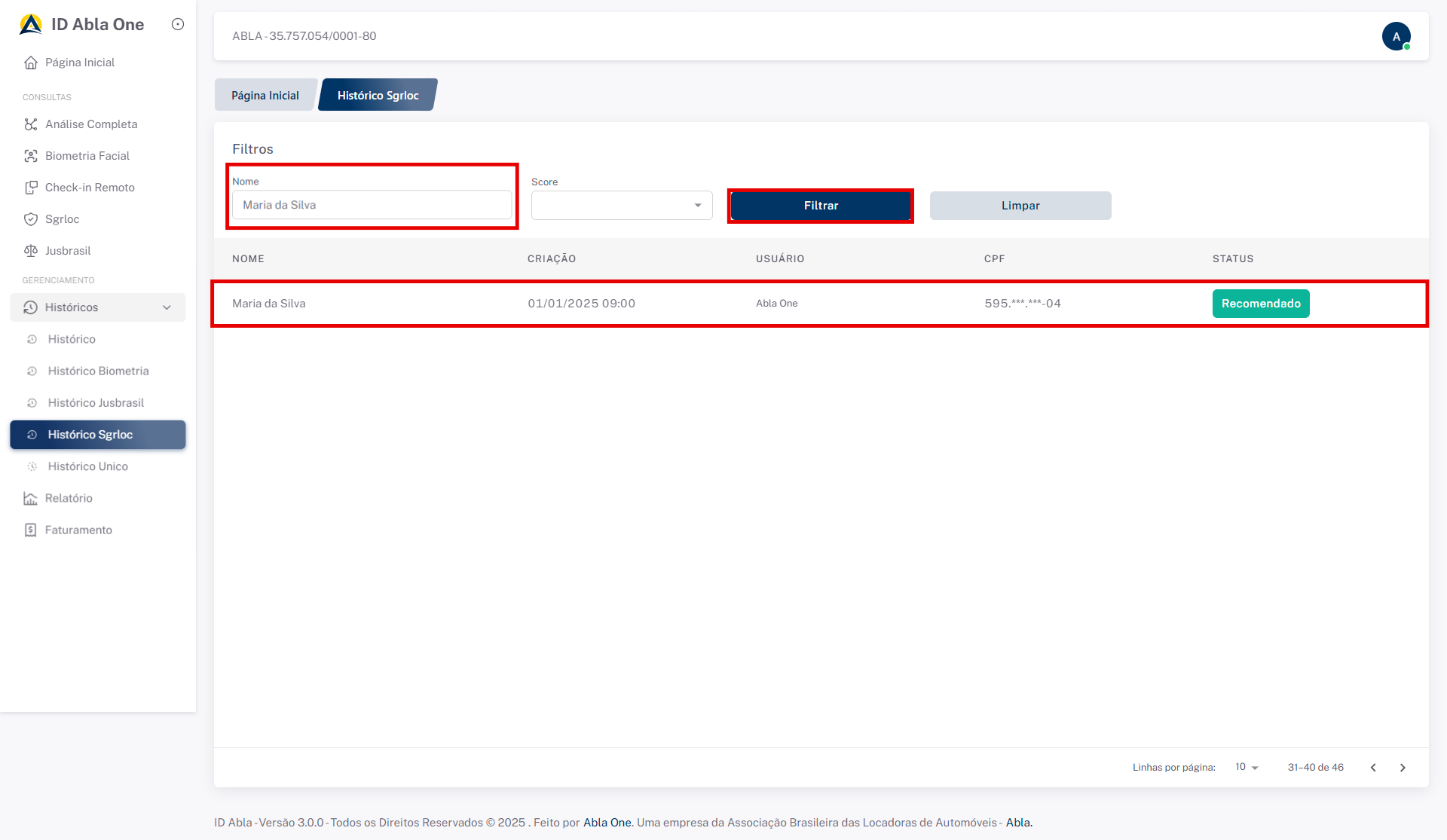Open Check-in Remoto in the sidebar

tap(89, 188)
